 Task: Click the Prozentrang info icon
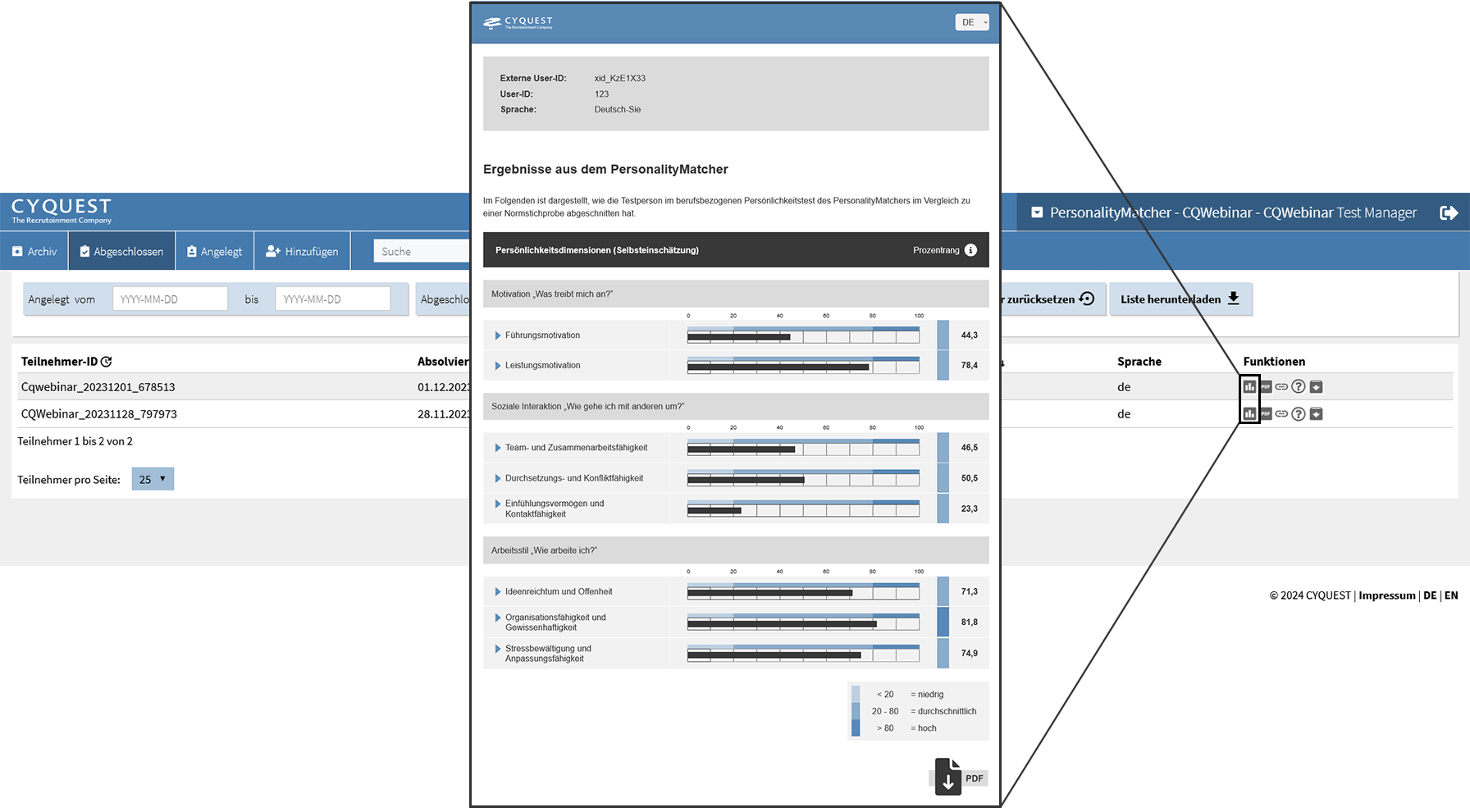tap(970, 250)
